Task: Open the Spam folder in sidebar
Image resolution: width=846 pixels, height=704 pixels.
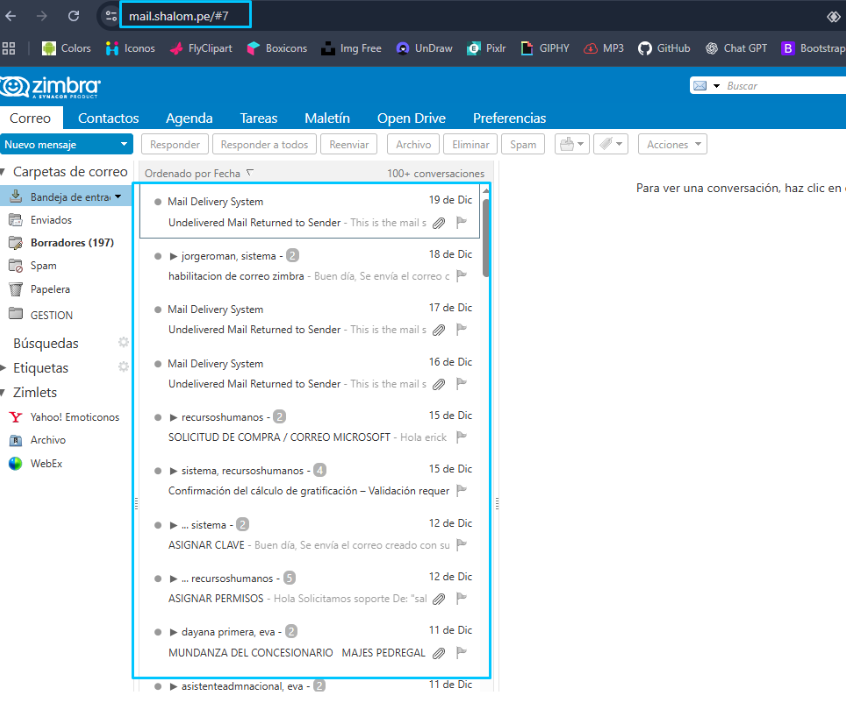Action: click(x=43, y=266)
